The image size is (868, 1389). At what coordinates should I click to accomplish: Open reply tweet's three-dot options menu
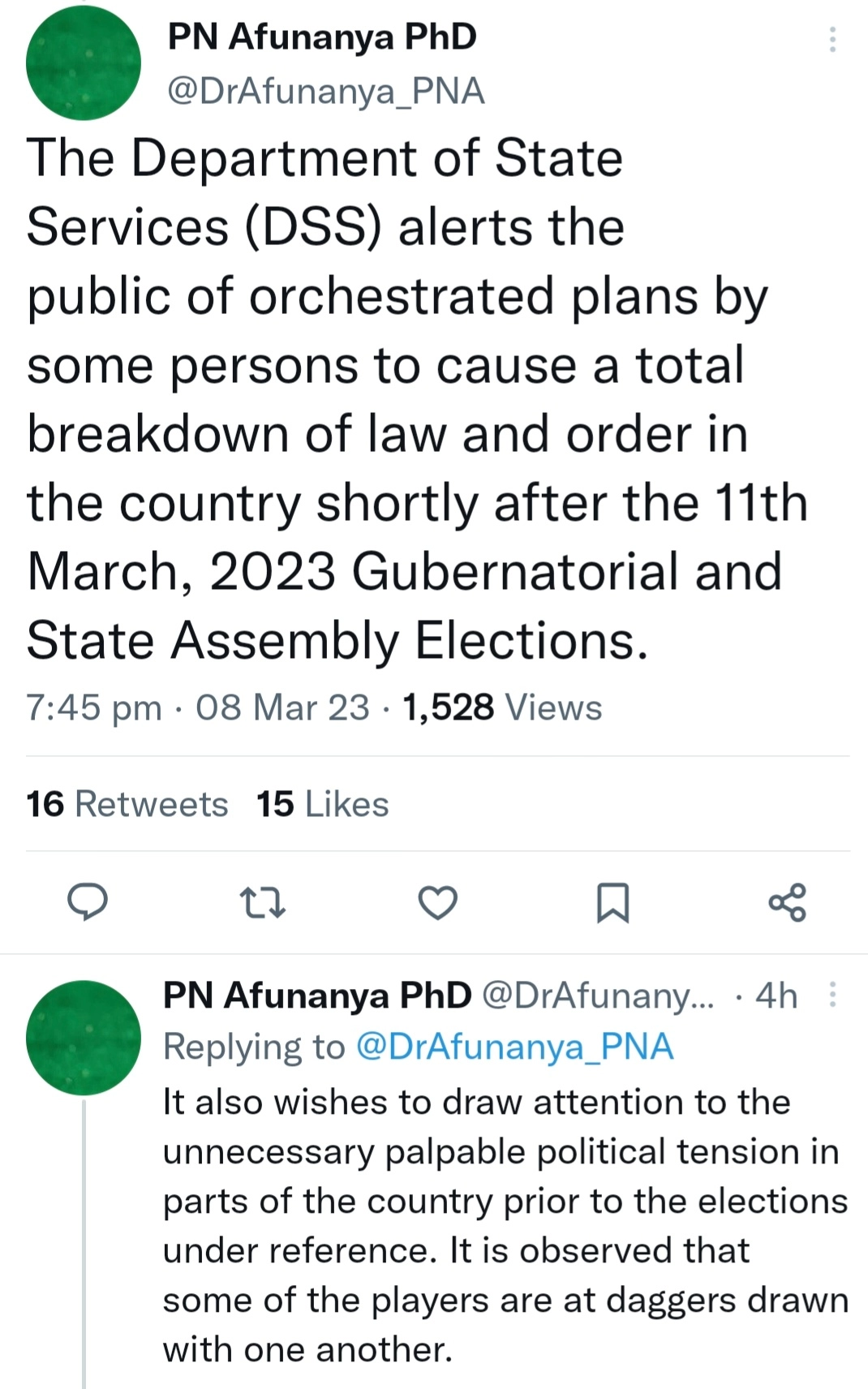(x=832, y=995)
